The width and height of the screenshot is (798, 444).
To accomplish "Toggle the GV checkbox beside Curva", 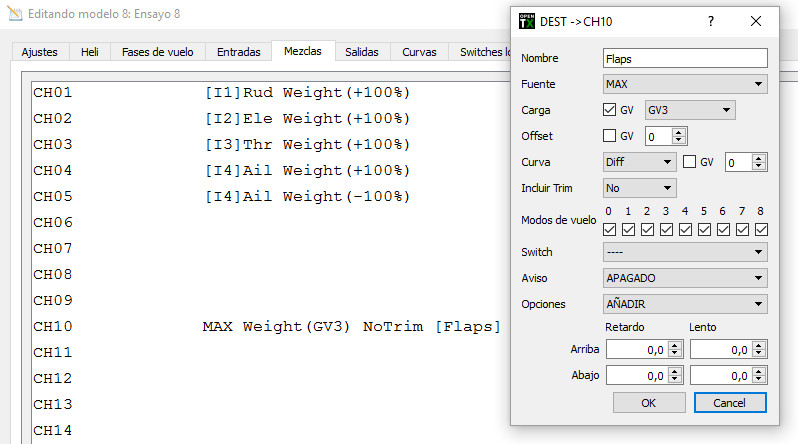I will point(690,162).
